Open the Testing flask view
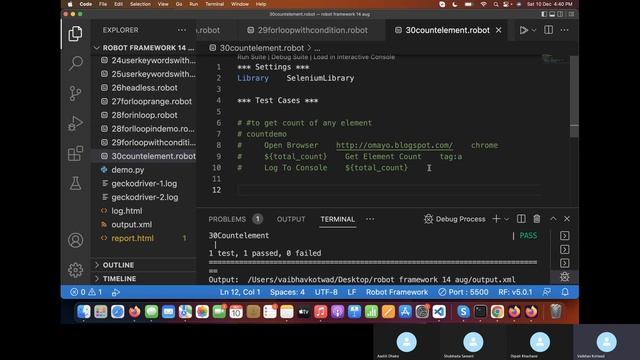The height and width of the screenshot is (360, 640). [75, 183]
